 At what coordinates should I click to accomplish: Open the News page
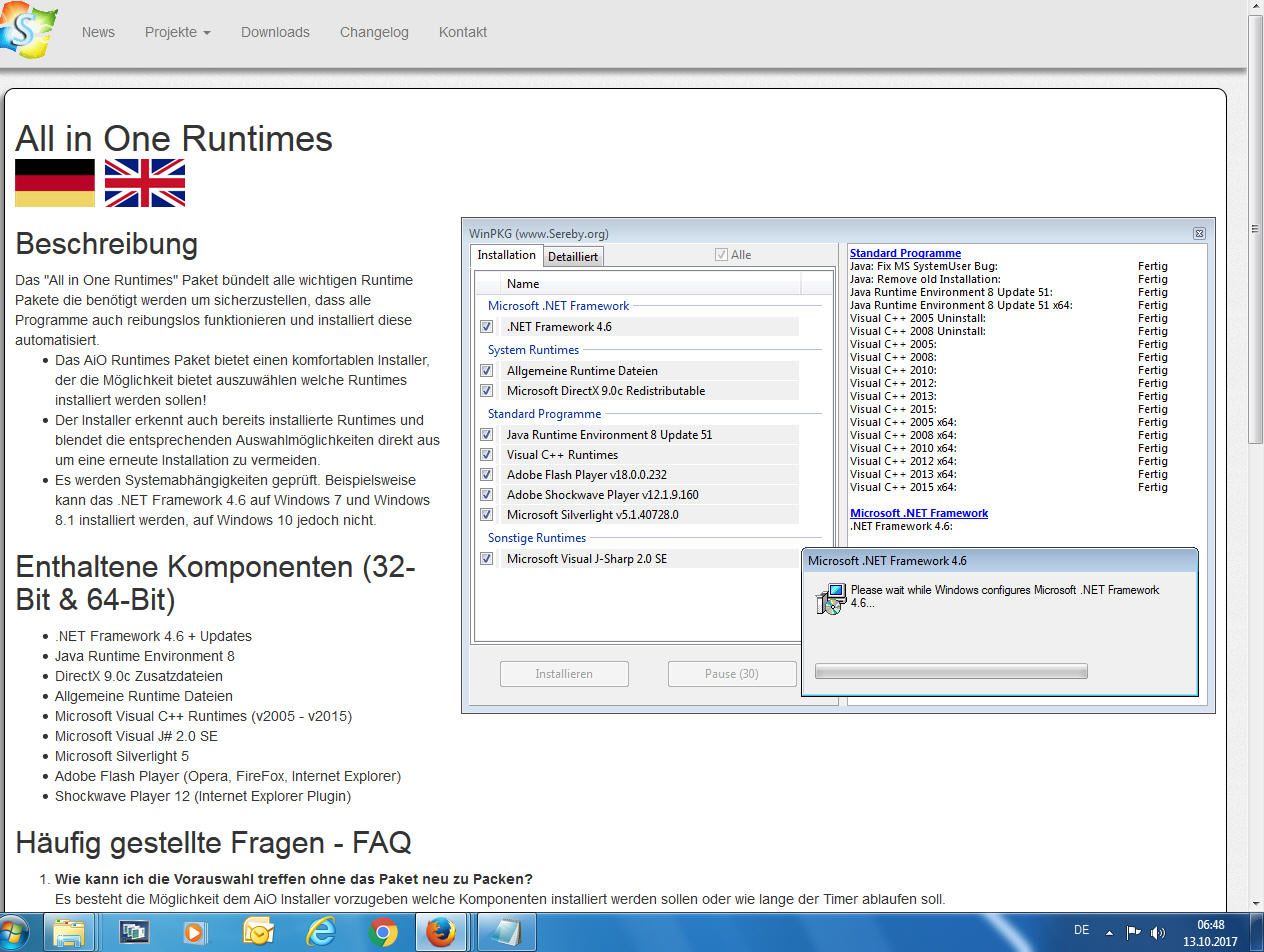pyautogui.click(x=98, y=32)
